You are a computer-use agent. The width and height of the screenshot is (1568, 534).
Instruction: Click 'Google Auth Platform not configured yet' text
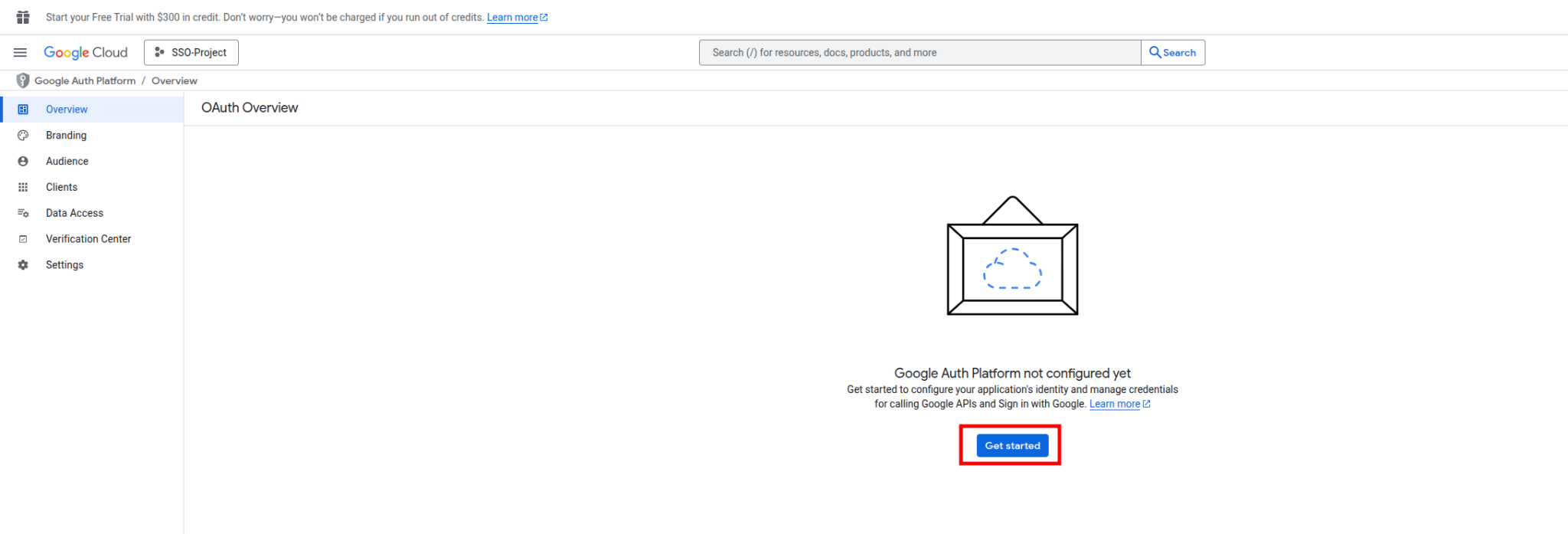click(1012, 373)
